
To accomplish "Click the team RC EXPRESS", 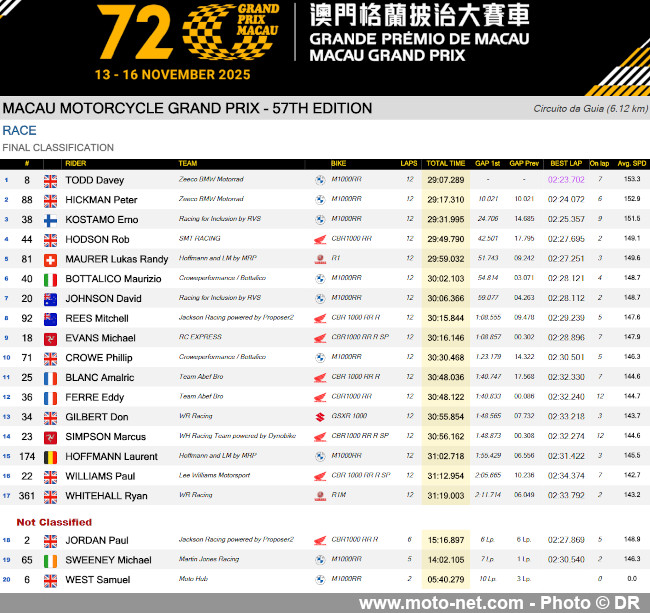I will pyautogui.click(x=200, y=337).
